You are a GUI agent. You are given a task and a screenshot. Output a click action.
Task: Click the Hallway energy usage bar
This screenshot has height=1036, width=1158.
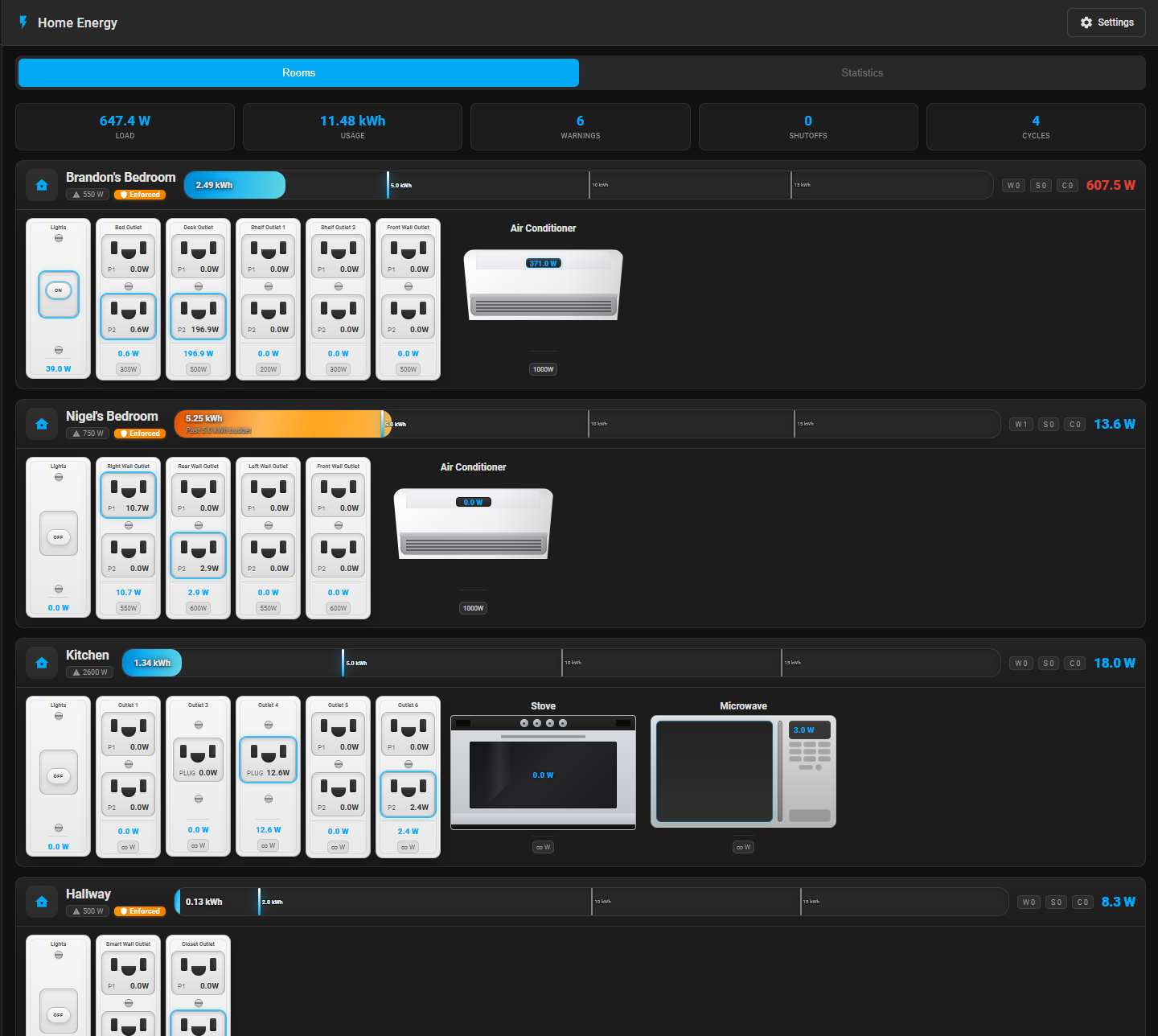[592, 902]
